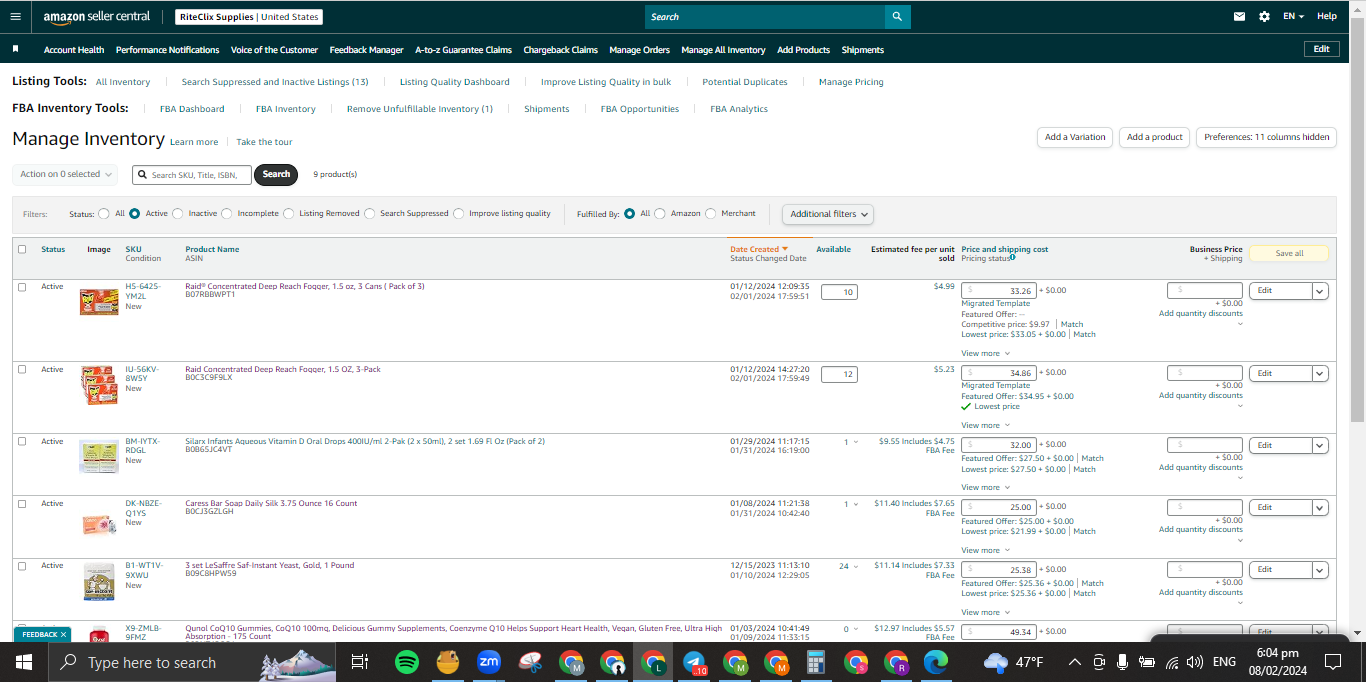The height and width of the screenshot is (682, 1366).
Task: Click the Save all button
Action: [1289, 253]
